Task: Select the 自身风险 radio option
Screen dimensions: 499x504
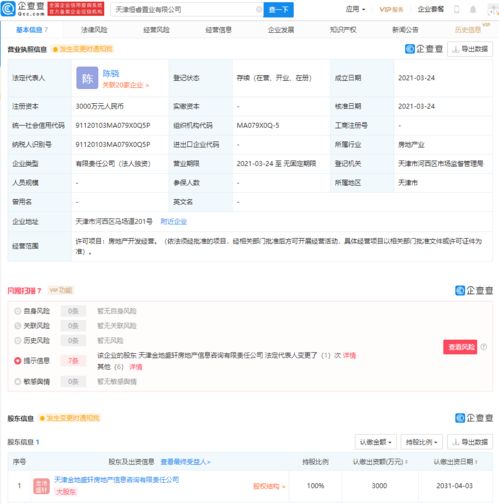Action: pos(18,311)
